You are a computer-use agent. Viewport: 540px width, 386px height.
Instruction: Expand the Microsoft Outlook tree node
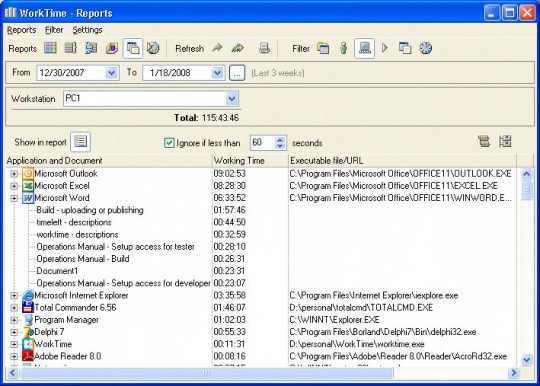pos(14,174)
